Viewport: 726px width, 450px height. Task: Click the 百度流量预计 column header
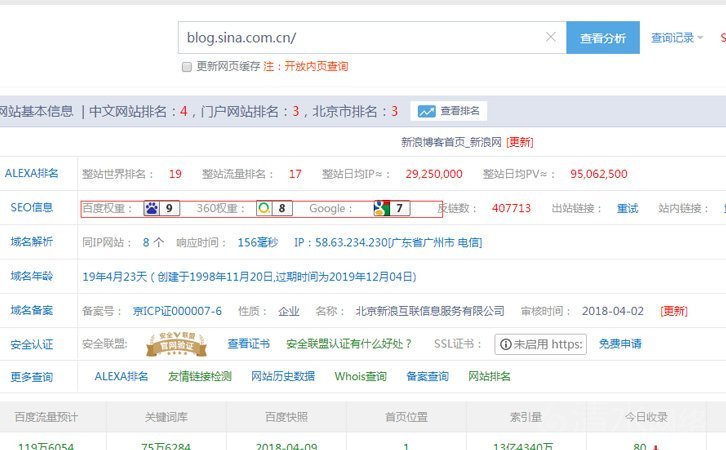(46, 417)
